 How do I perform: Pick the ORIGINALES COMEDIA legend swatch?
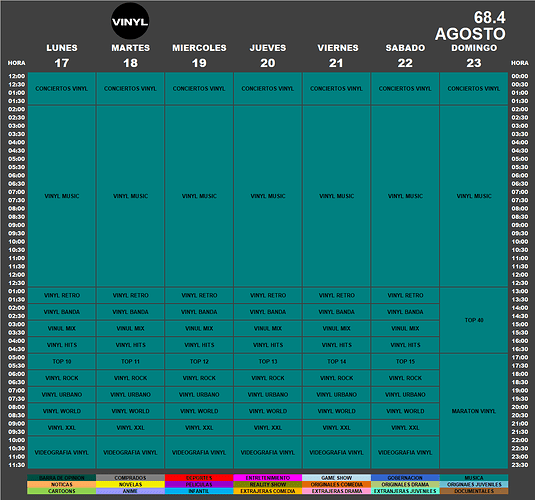[336, 484]
